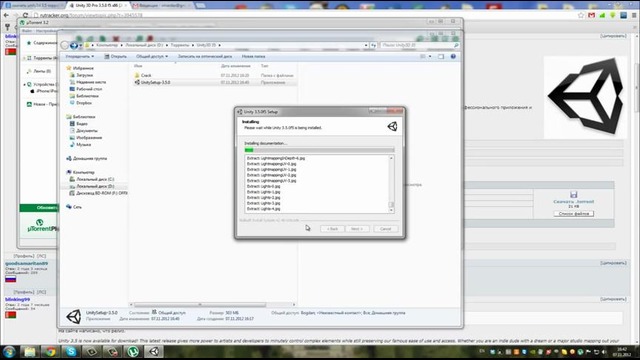Click scroll-down arrow of the extraction log list

point(391,210)
